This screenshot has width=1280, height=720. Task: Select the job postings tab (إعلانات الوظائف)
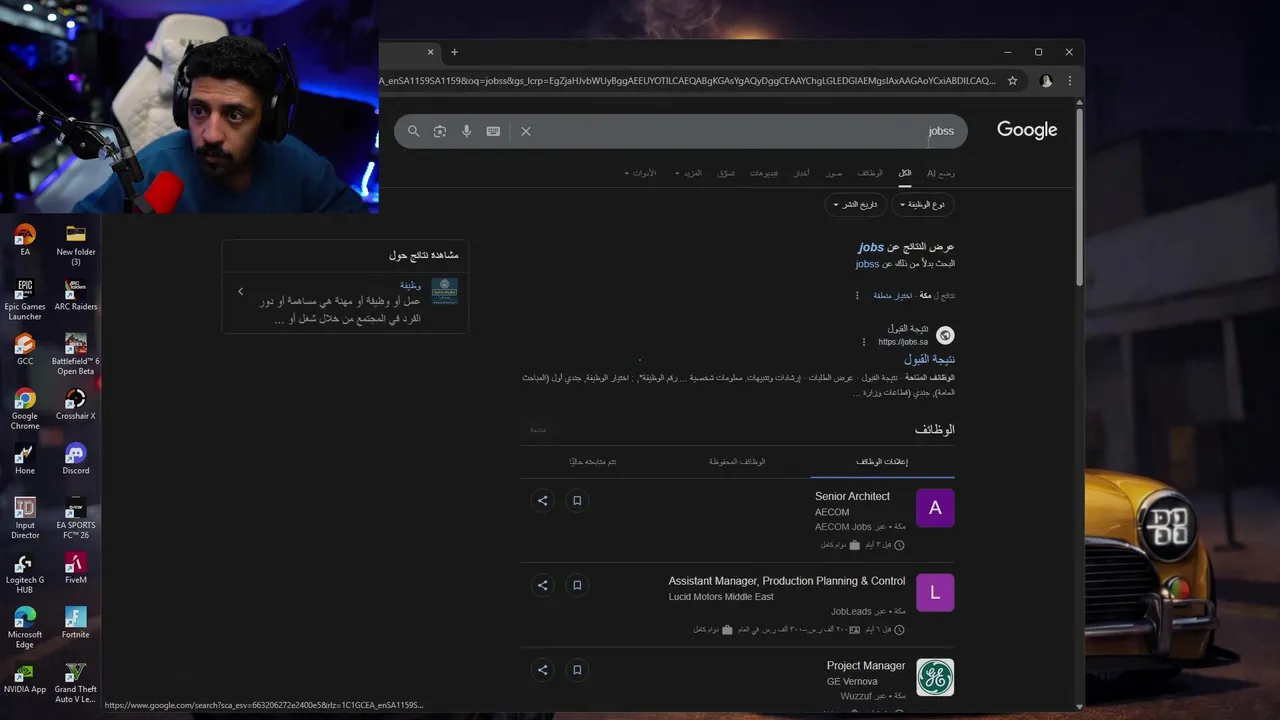coord(882,462)
